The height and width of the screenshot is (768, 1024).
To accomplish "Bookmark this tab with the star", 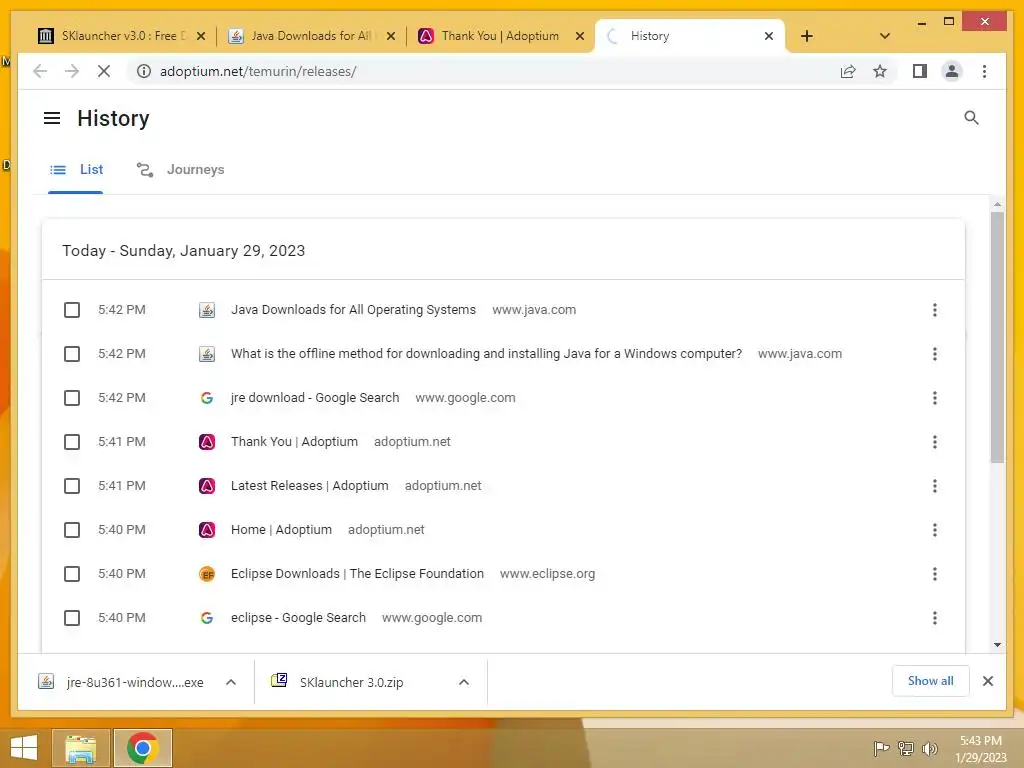I will (x=880, y=71).
